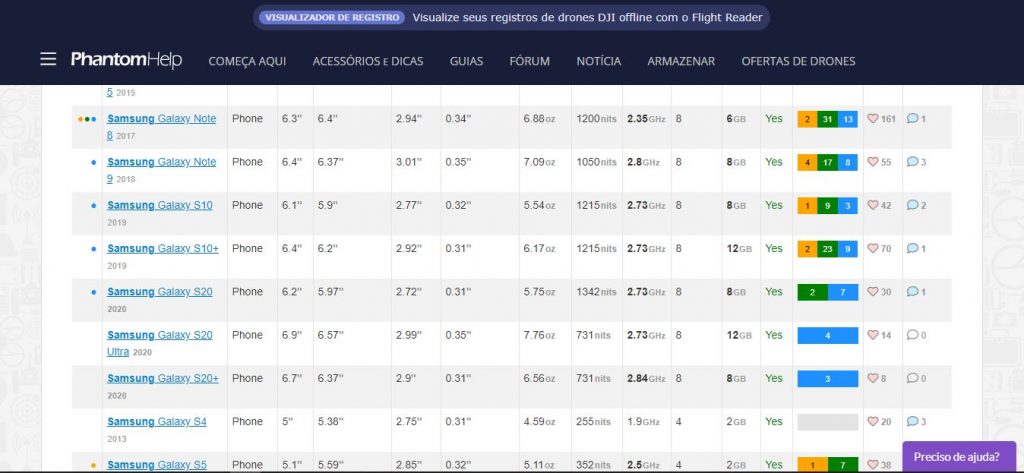This screenshot has width=1024, height=473.
Task: Click heart icon in Galaxy S20 Ultra row
Action: tap(872, 335)
